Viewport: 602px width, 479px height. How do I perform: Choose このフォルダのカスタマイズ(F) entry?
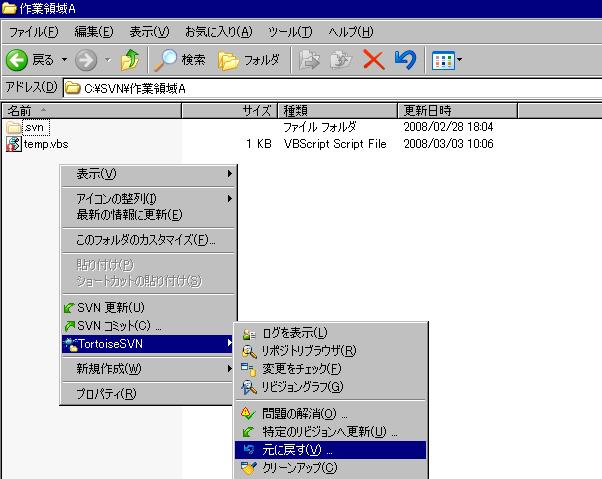pyautogui.click(x=148, y=240)
